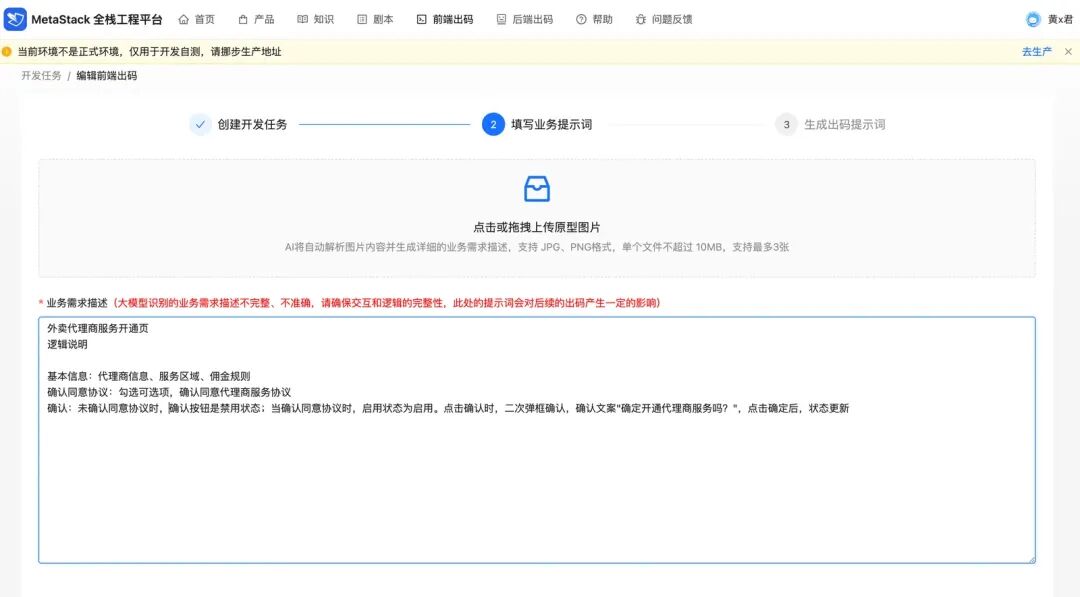Open the 黄x君 user avatar
The image size is (1080, 597).
tap(1033, 18)
